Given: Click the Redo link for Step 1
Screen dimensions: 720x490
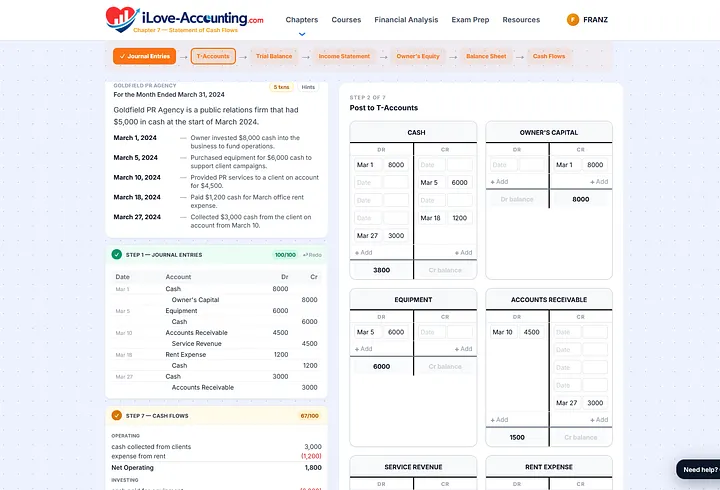Looking at the screenshot, I should point(312,255).
